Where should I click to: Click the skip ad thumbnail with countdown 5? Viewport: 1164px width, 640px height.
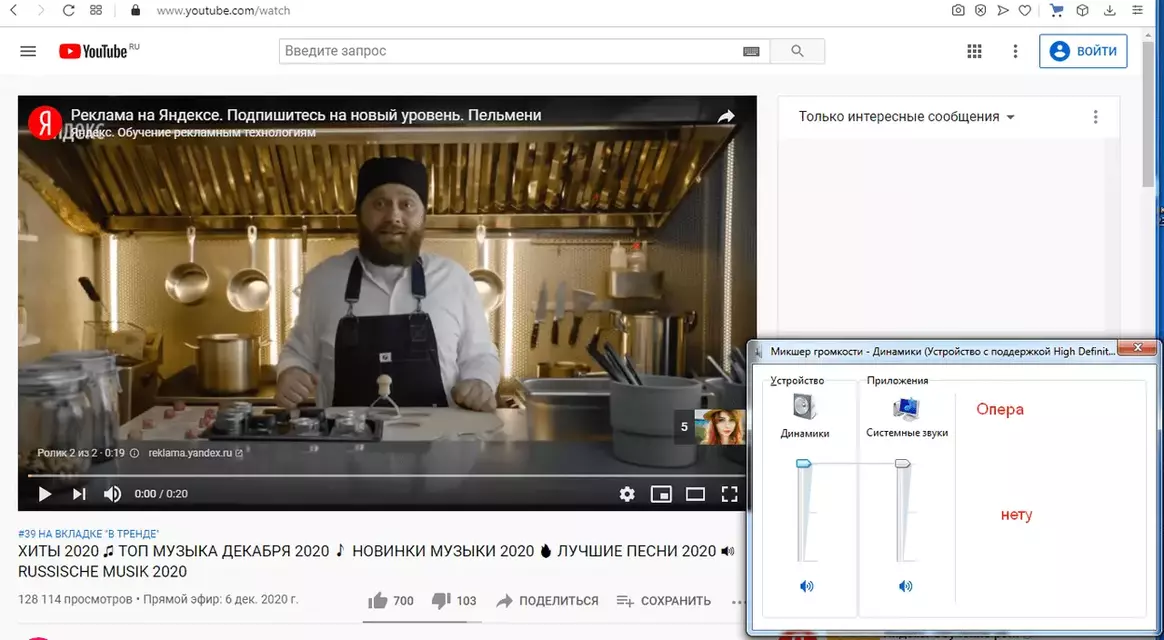pos(710,427)
